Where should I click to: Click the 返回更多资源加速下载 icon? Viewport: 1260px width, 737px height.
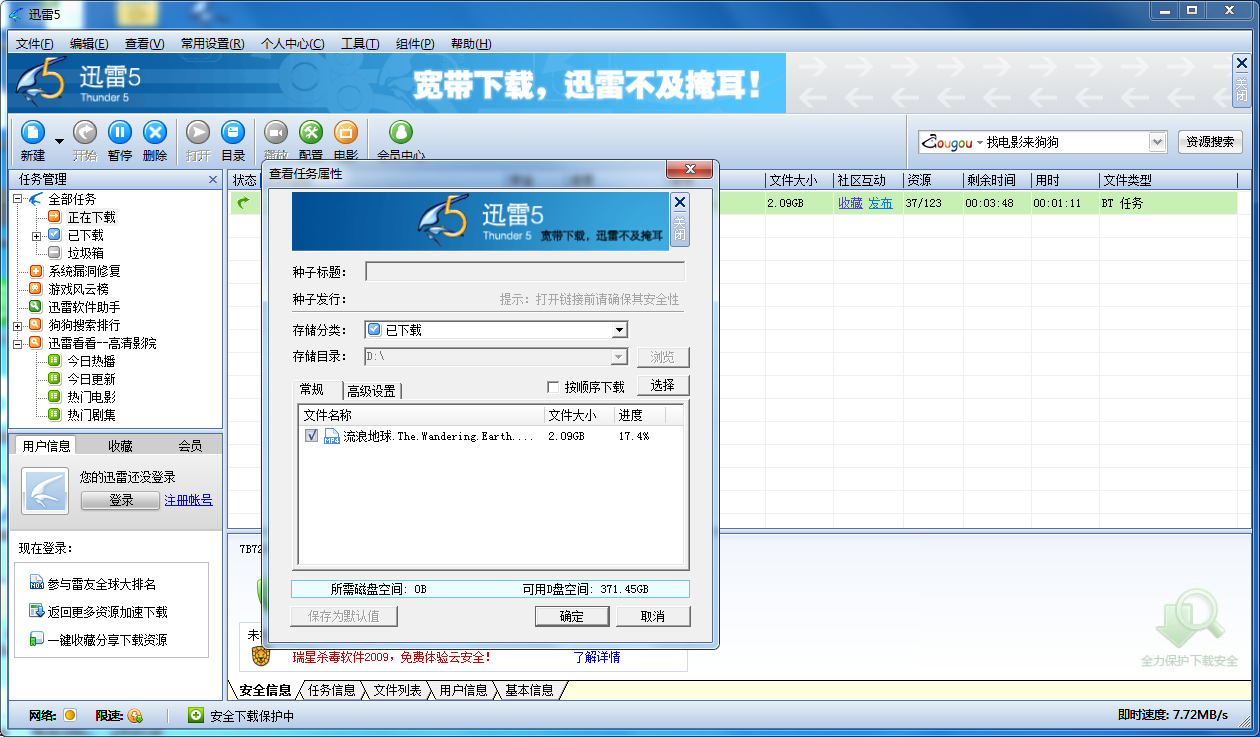tap(37, 612)
